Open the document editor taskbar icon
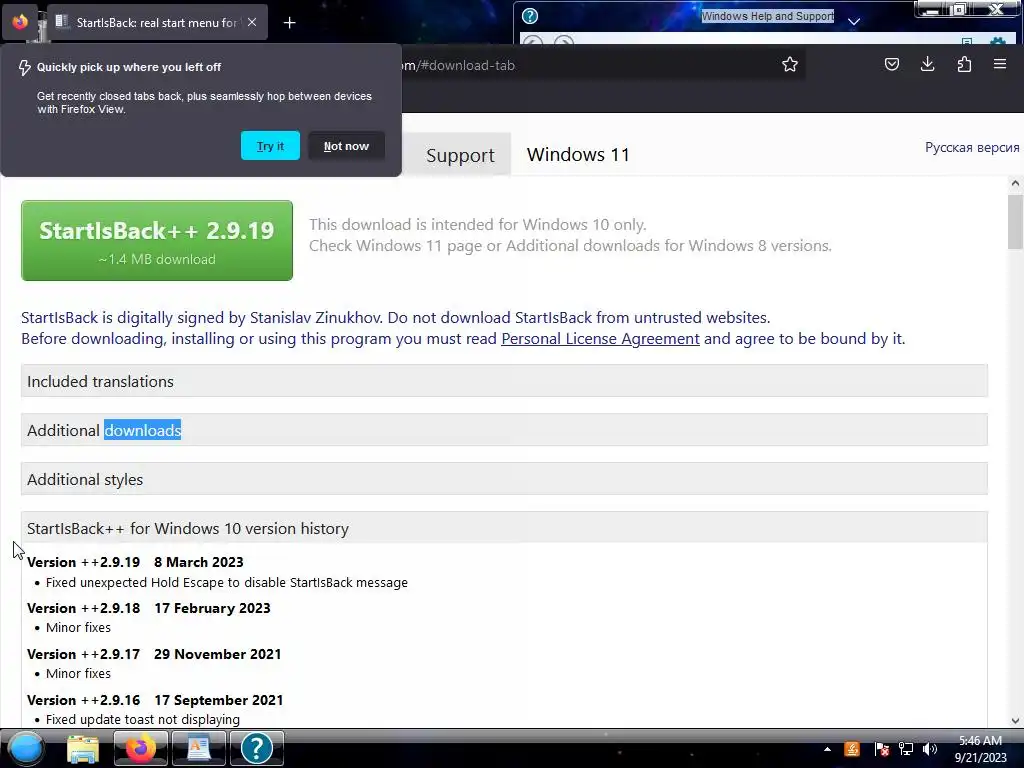This screenshot has width=1024, height=768. pos(199,748)
